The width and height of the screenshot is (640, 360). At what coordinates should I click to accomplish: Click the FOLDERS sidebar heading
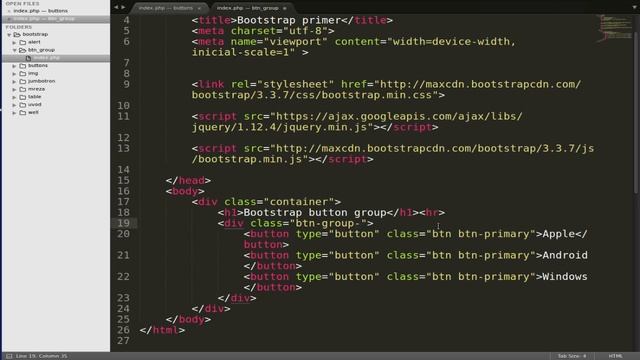pyautogui.click(x=19, y=27)
